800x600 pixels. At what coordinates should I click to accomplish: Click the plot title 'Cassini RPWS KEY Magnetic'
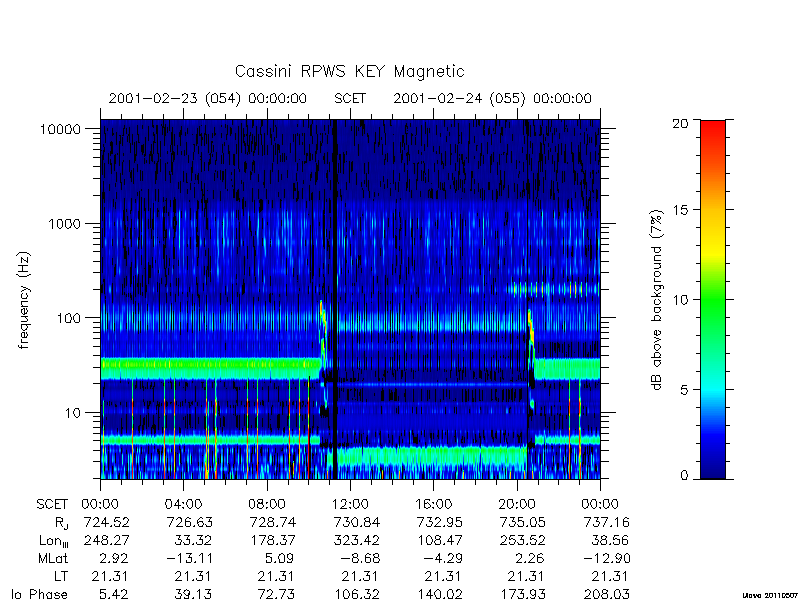tap(349, 71)
